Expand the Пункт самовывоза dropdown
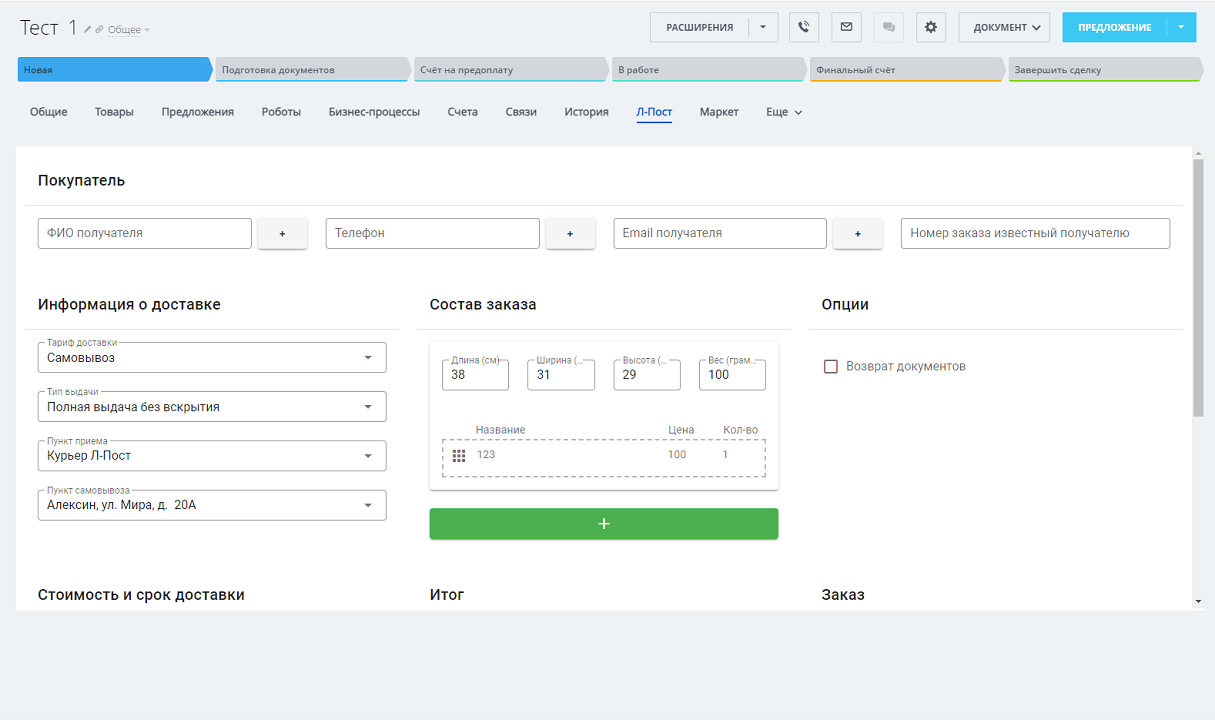This screenshot has height=720, width=1215. coord(367,505)
